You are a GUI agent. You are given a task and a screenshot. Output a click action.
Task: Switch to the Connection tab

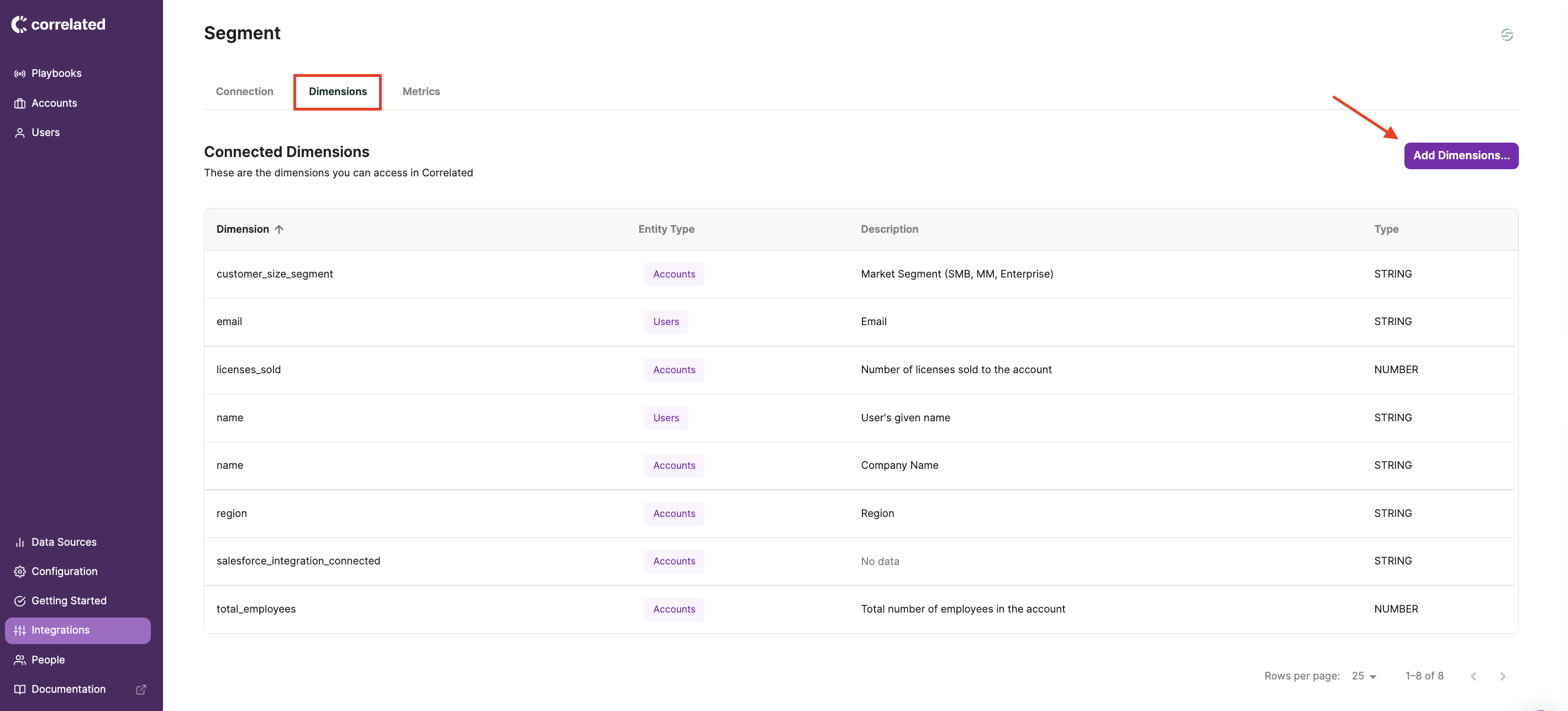click(244, 91)
